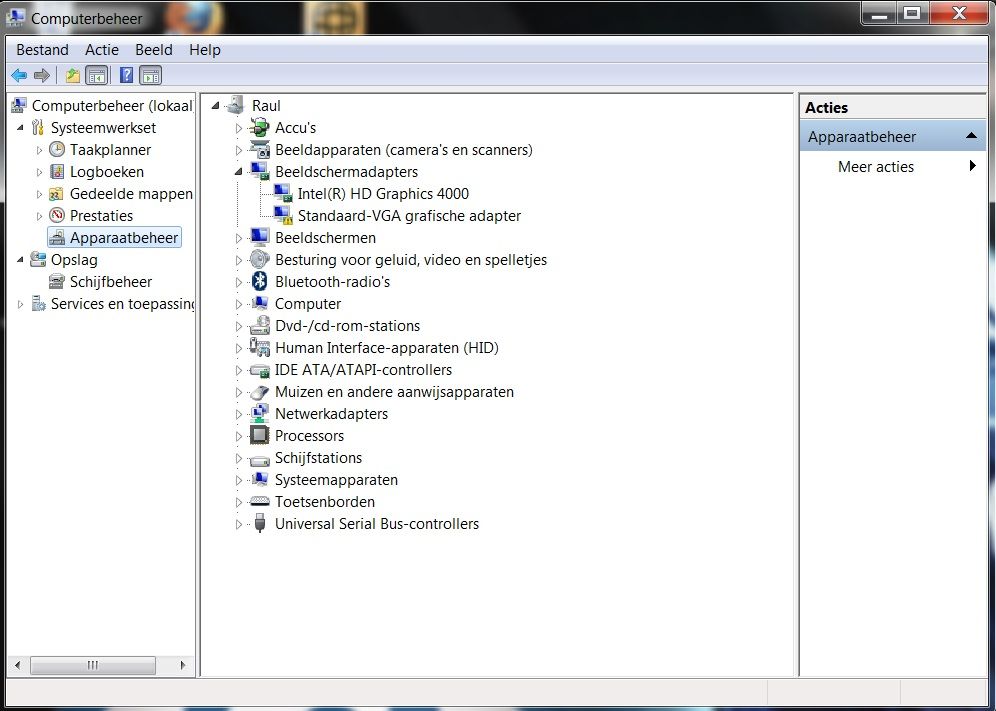
Task: Click the Bluetooth-radio's icon
Action: pyautogui.click(x=259, y=281)
